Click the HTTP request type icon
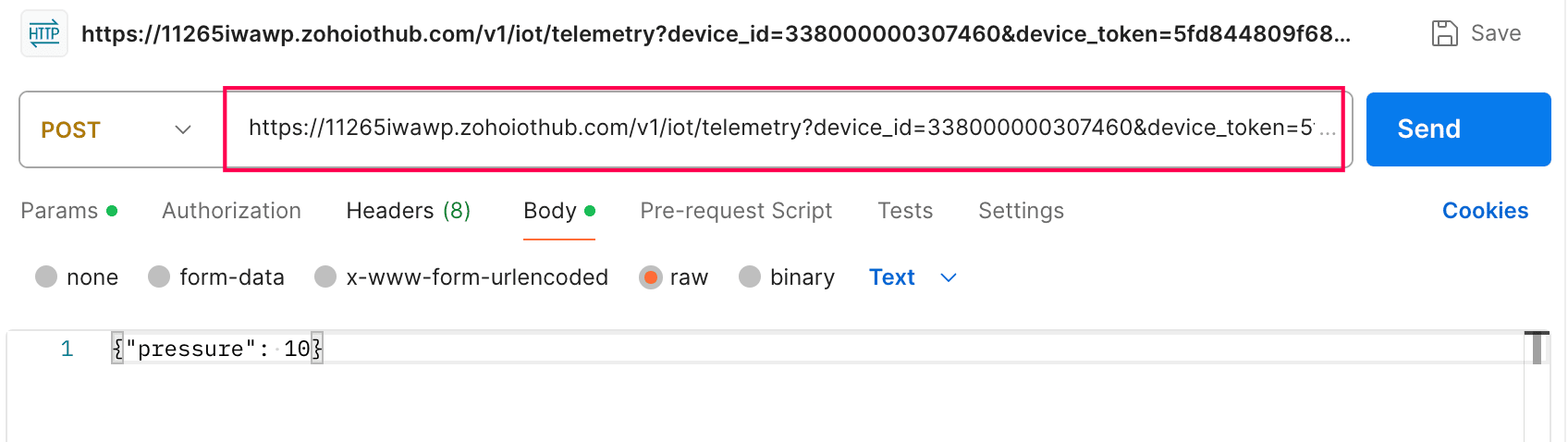 click(44, 34)
